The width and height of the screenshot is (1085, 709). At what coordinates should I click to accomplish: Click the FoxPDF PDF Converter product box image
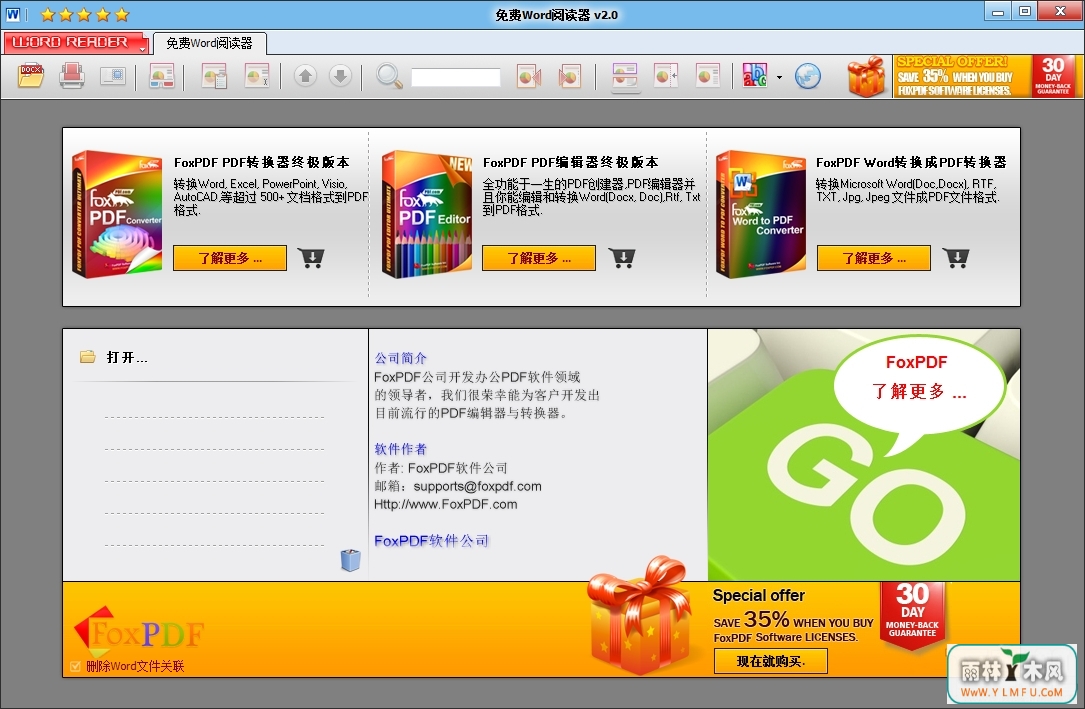(x=117, y=214)
